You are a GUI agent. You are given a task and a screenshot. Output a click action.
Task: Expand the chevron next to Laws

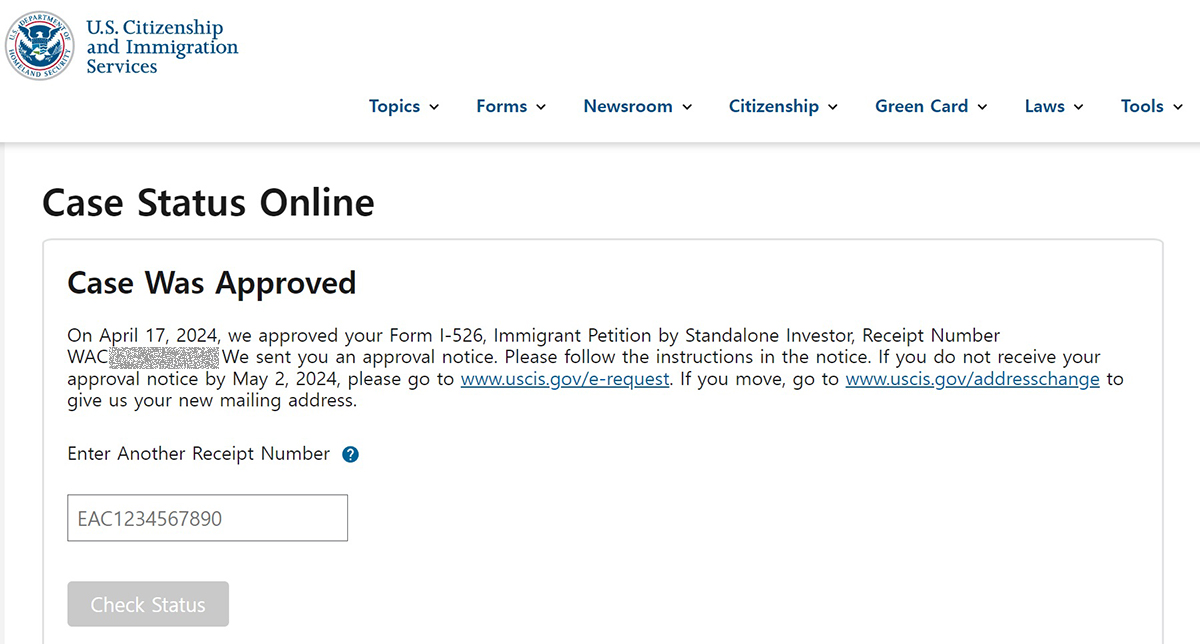(1078, 107)
